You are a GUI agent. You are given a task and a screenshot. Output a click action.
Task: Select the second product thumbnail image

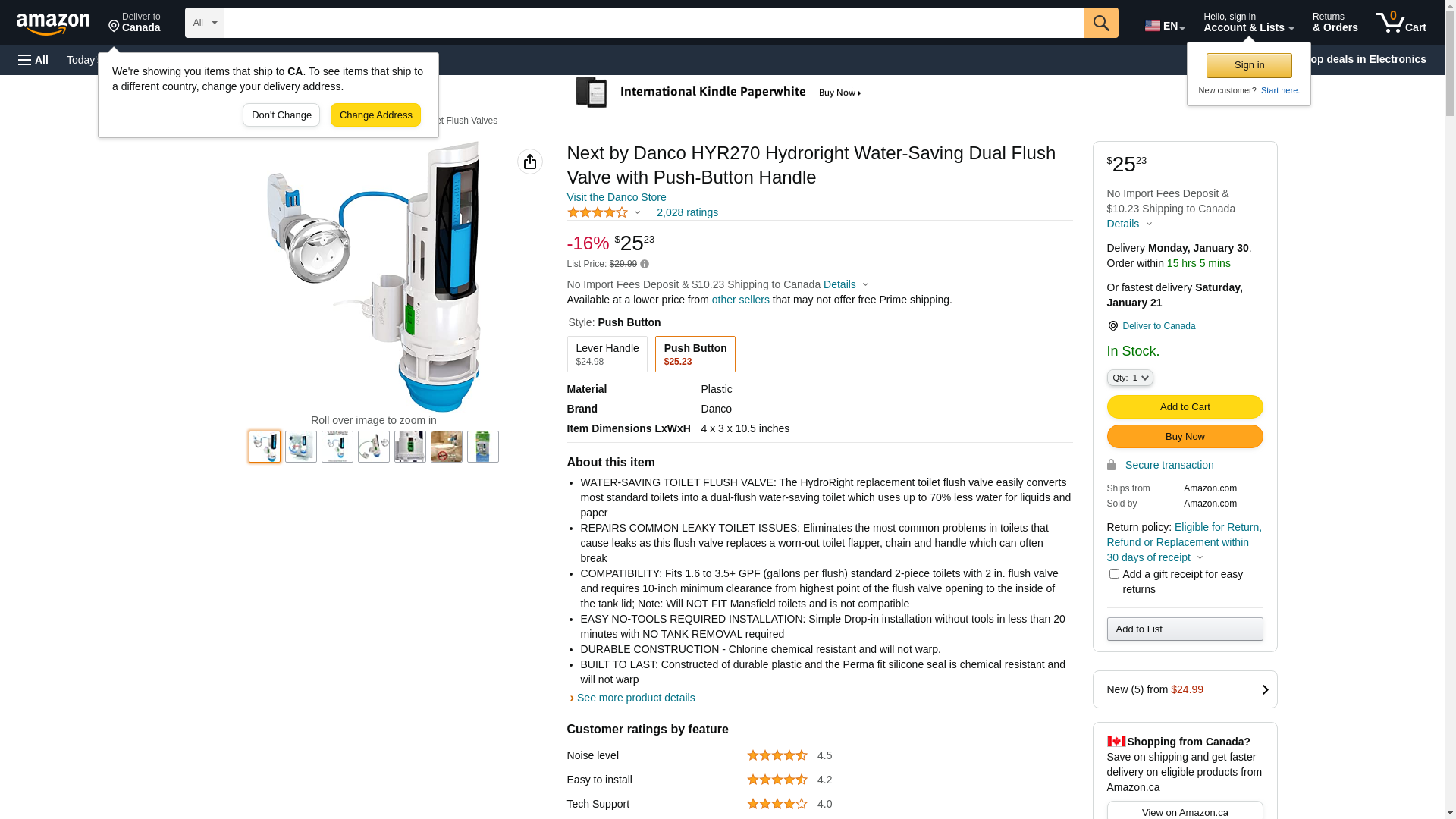pyautogui.click(x=301, y=447)
